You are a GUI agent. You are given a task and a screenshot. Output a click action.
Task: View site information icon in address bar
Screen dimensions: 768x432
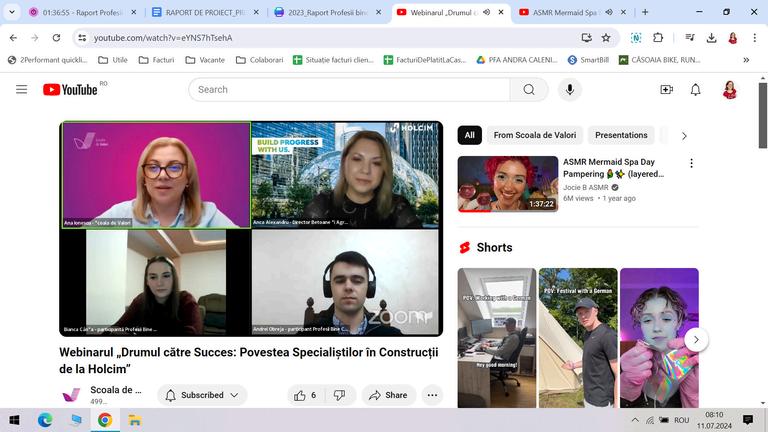[82, 38]
